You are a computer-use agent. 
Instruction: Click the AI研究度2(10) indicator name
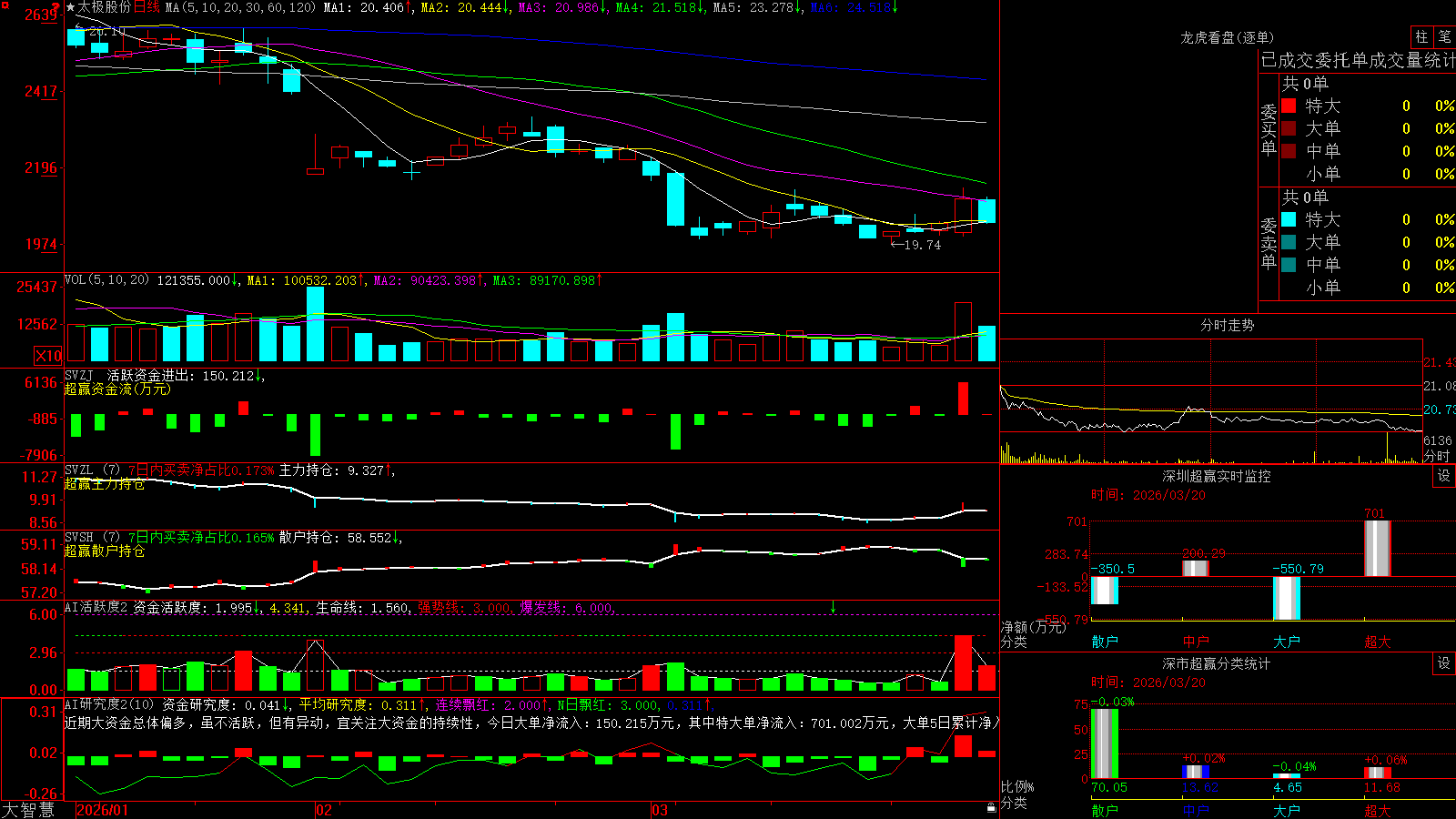pos(109,704)
